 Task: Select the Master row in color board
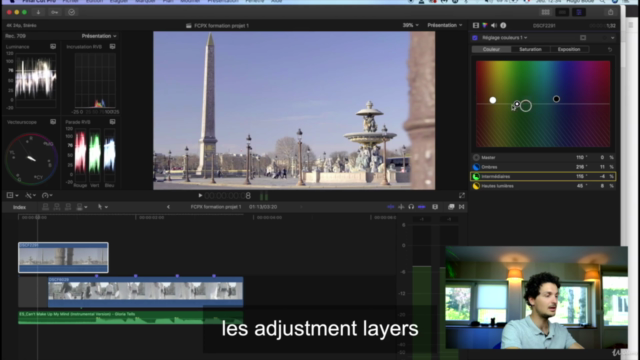click(x=543, y=157)
